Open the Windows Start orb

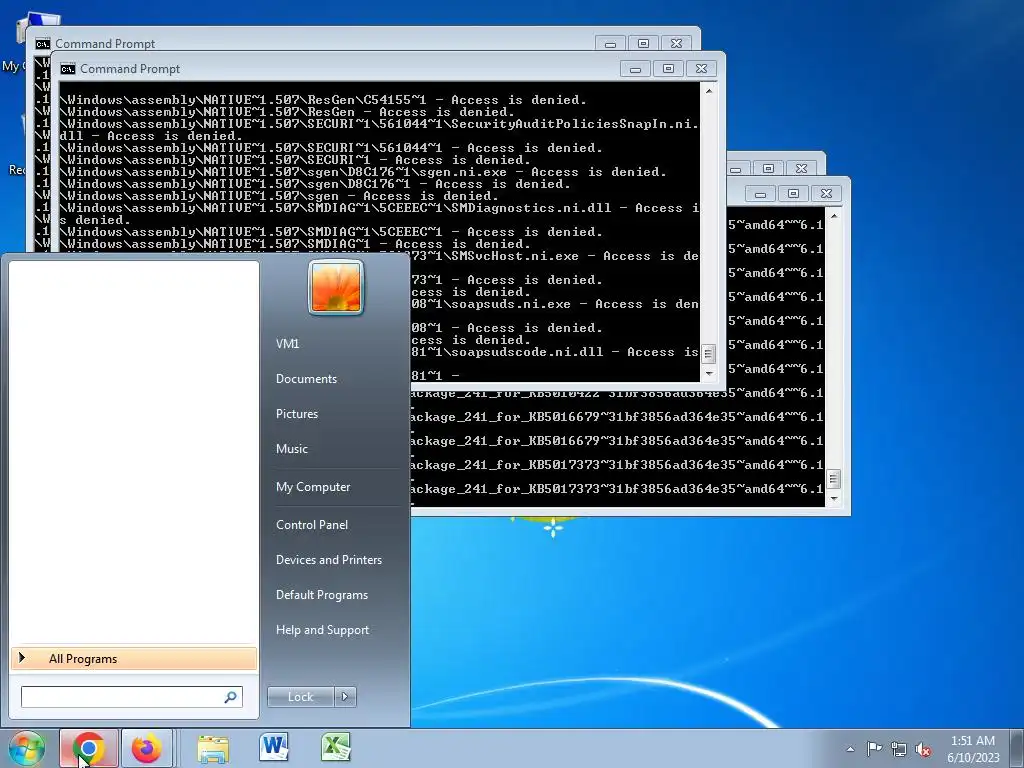[26, 748]
